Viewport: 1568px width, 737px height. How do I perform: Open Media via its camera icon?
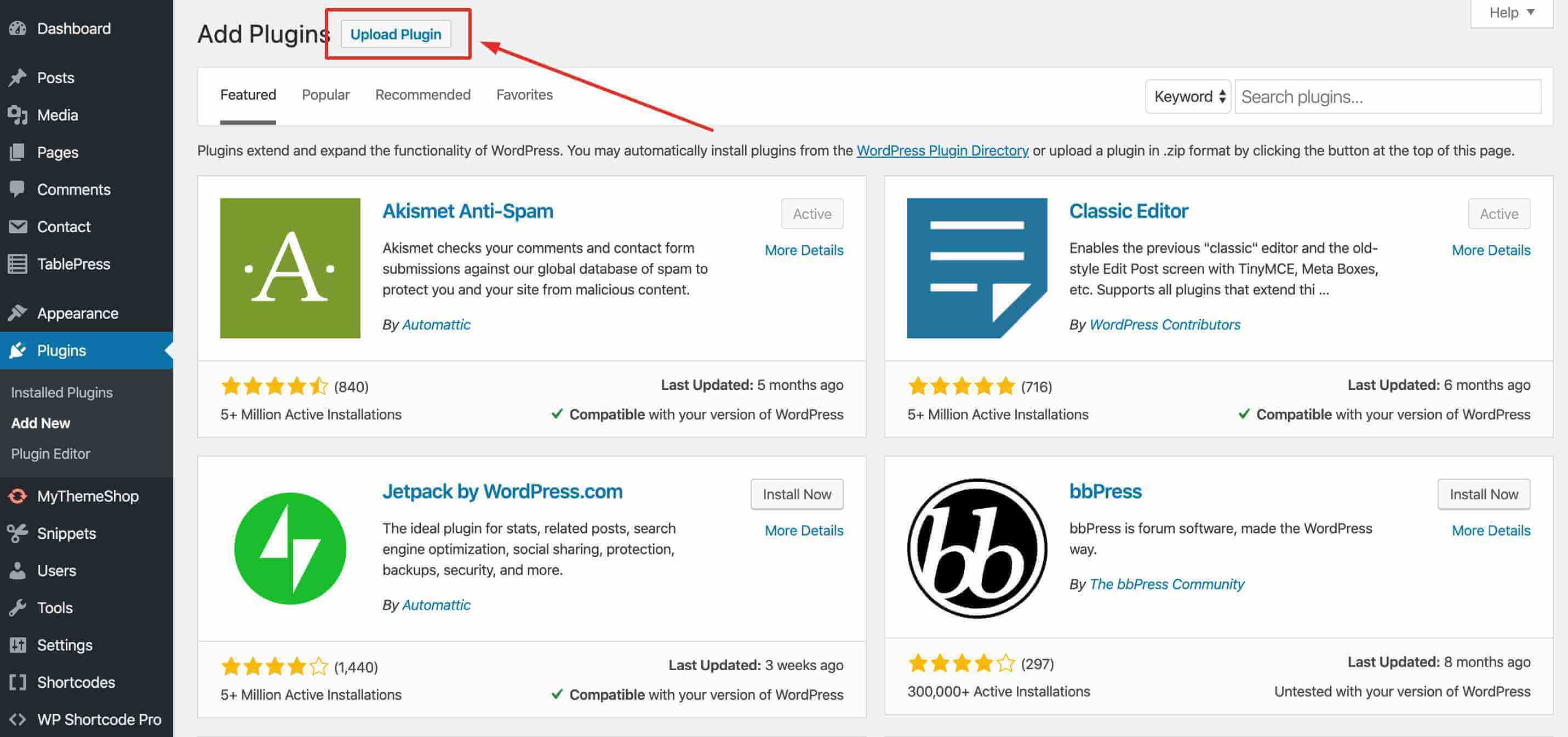[18, 115]
